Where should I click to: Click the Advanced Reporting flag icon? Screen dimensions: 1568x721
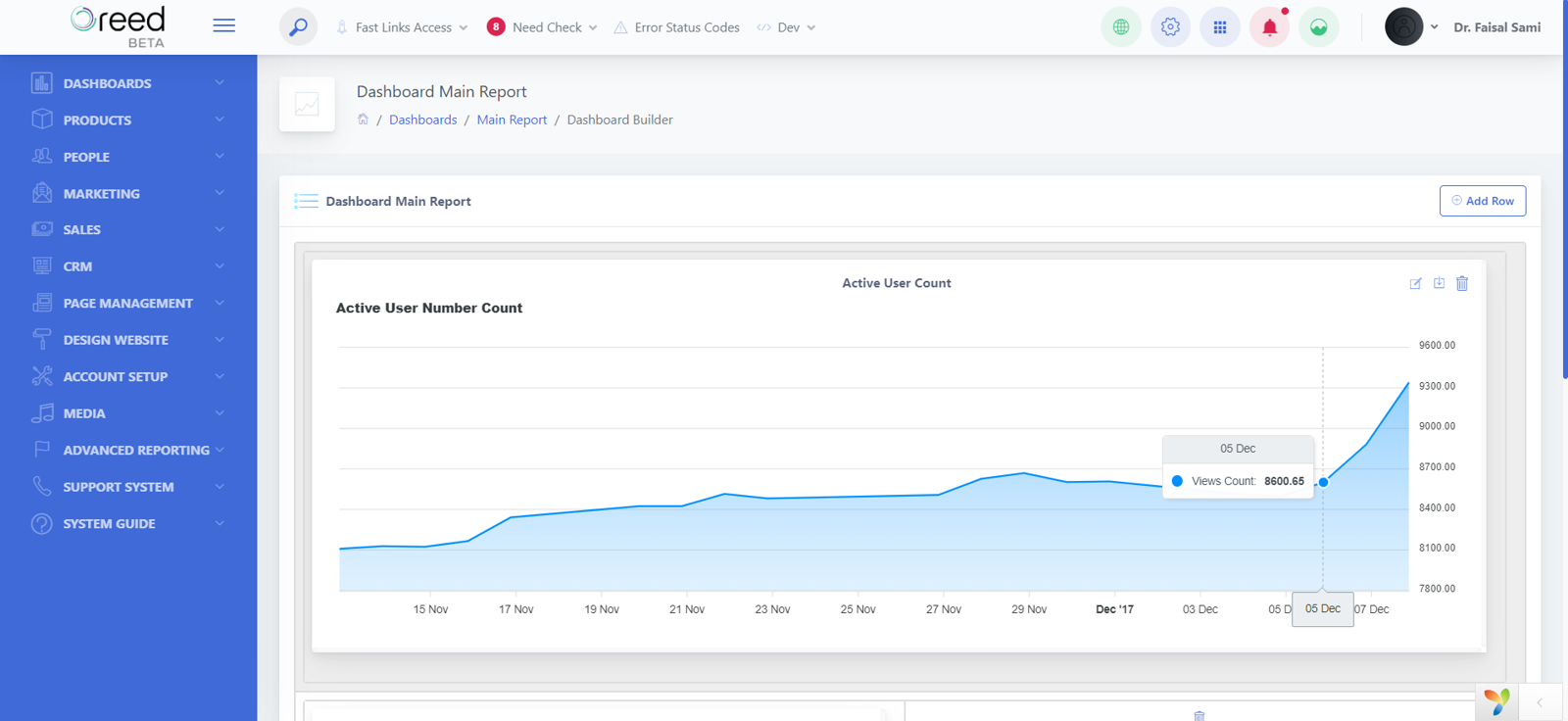pos(41,450)
